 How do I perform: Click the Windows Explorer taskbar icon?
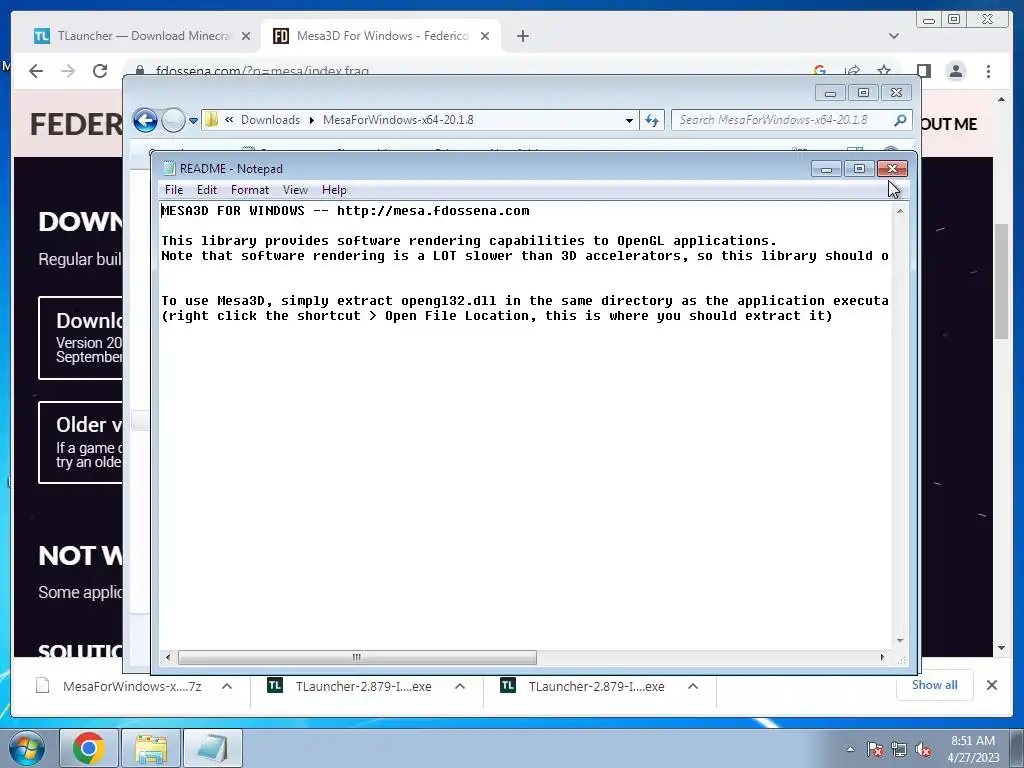151,748
